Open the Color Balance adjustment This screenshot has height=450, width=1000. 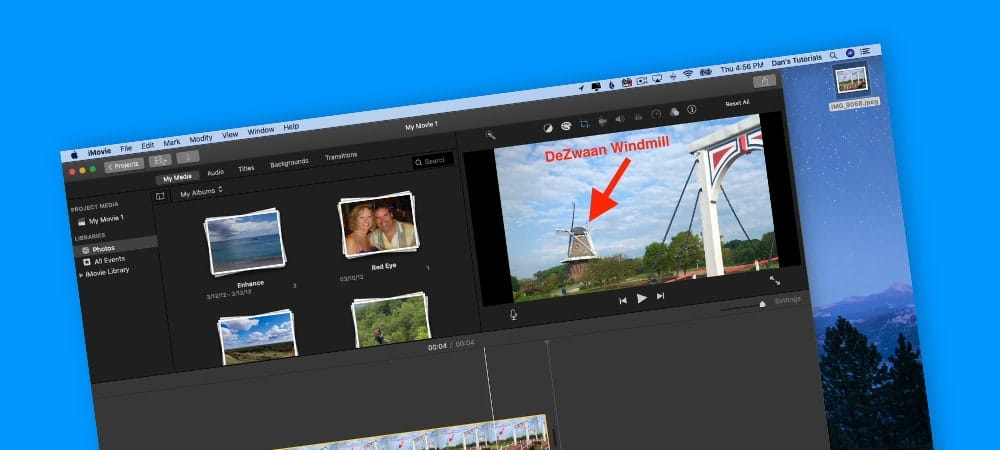coord(547,128)
